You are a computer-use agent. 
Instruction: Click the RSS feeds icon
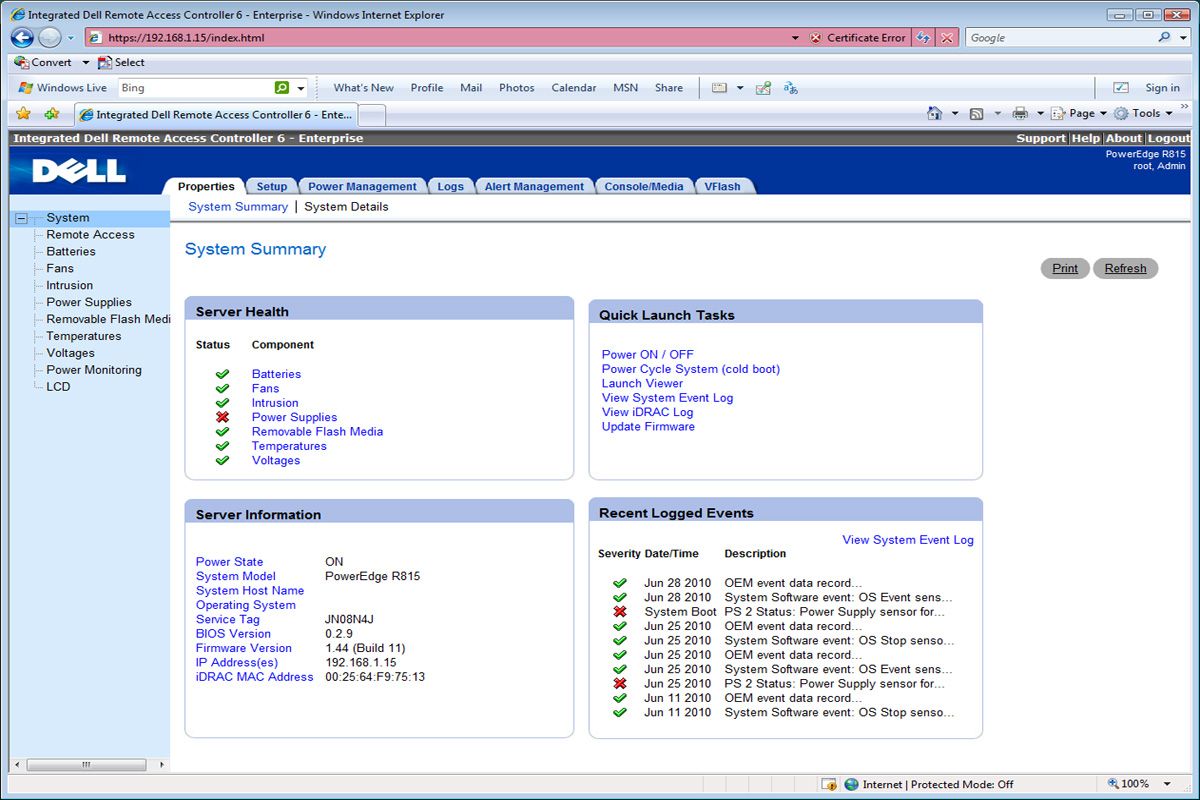tap(977, 113)
